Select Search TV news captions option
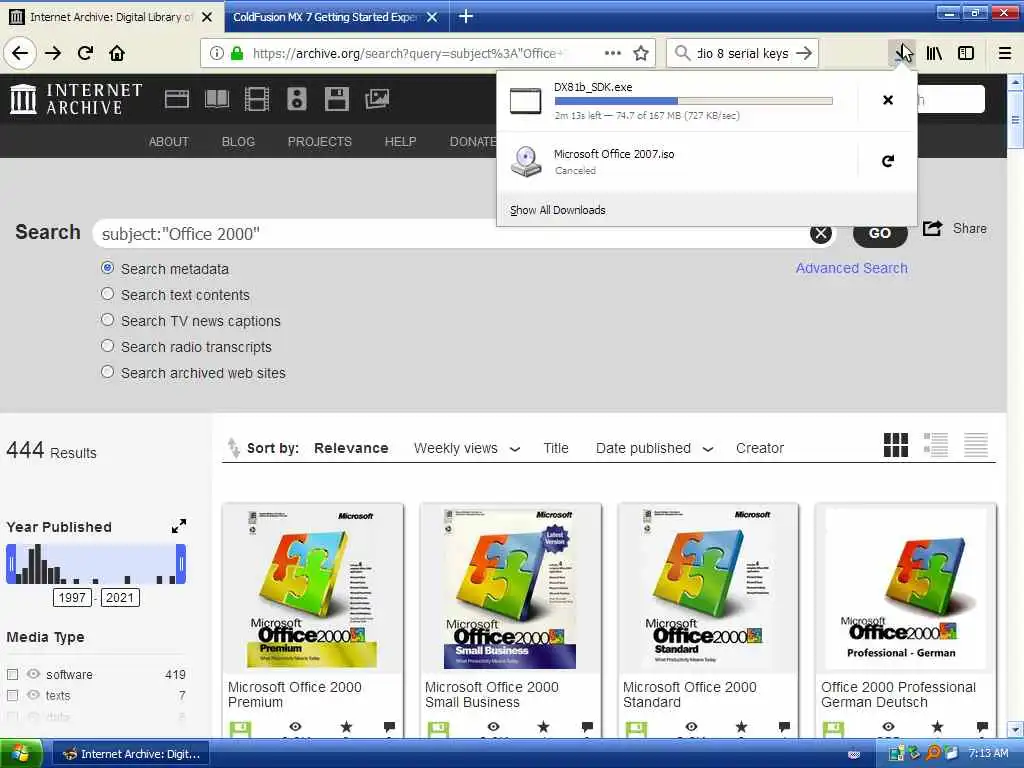 [108, 320]
